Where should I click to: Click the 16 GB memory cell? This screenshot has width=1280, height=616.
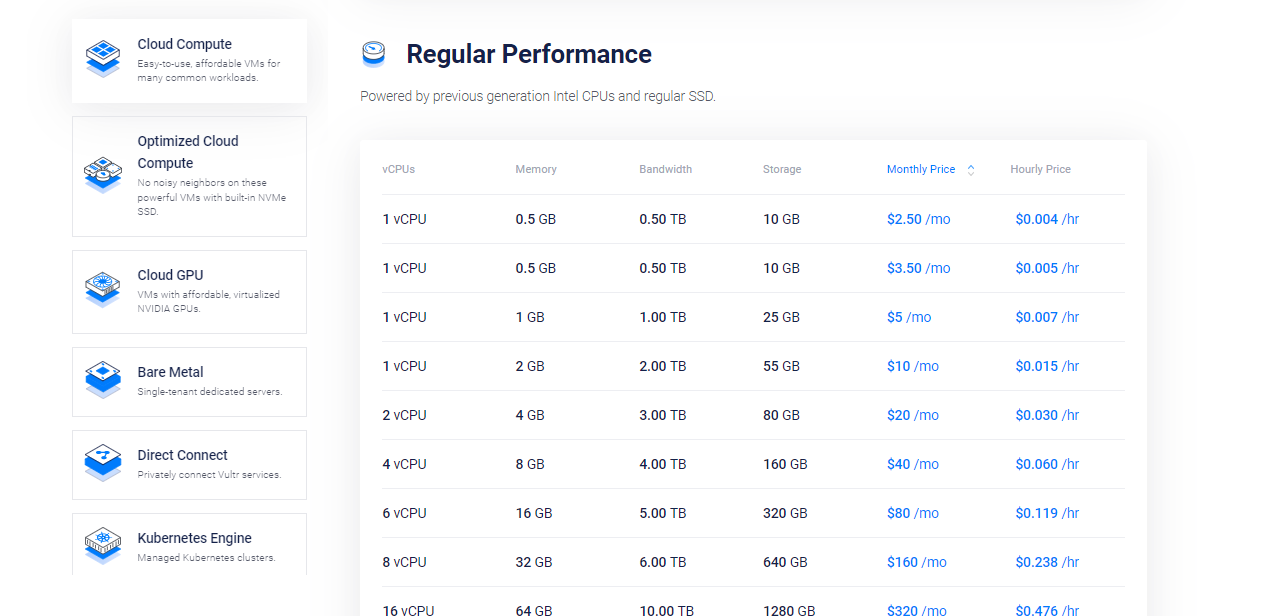(x=534, y=513)
